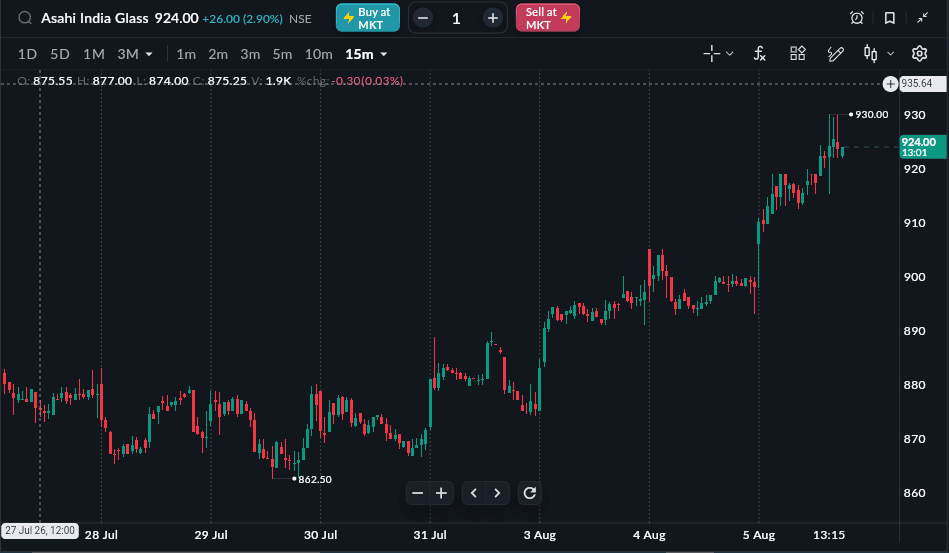Pan chart left with arrow button
The width and height of the screenshot is (949, 553).
click(474, 494)
